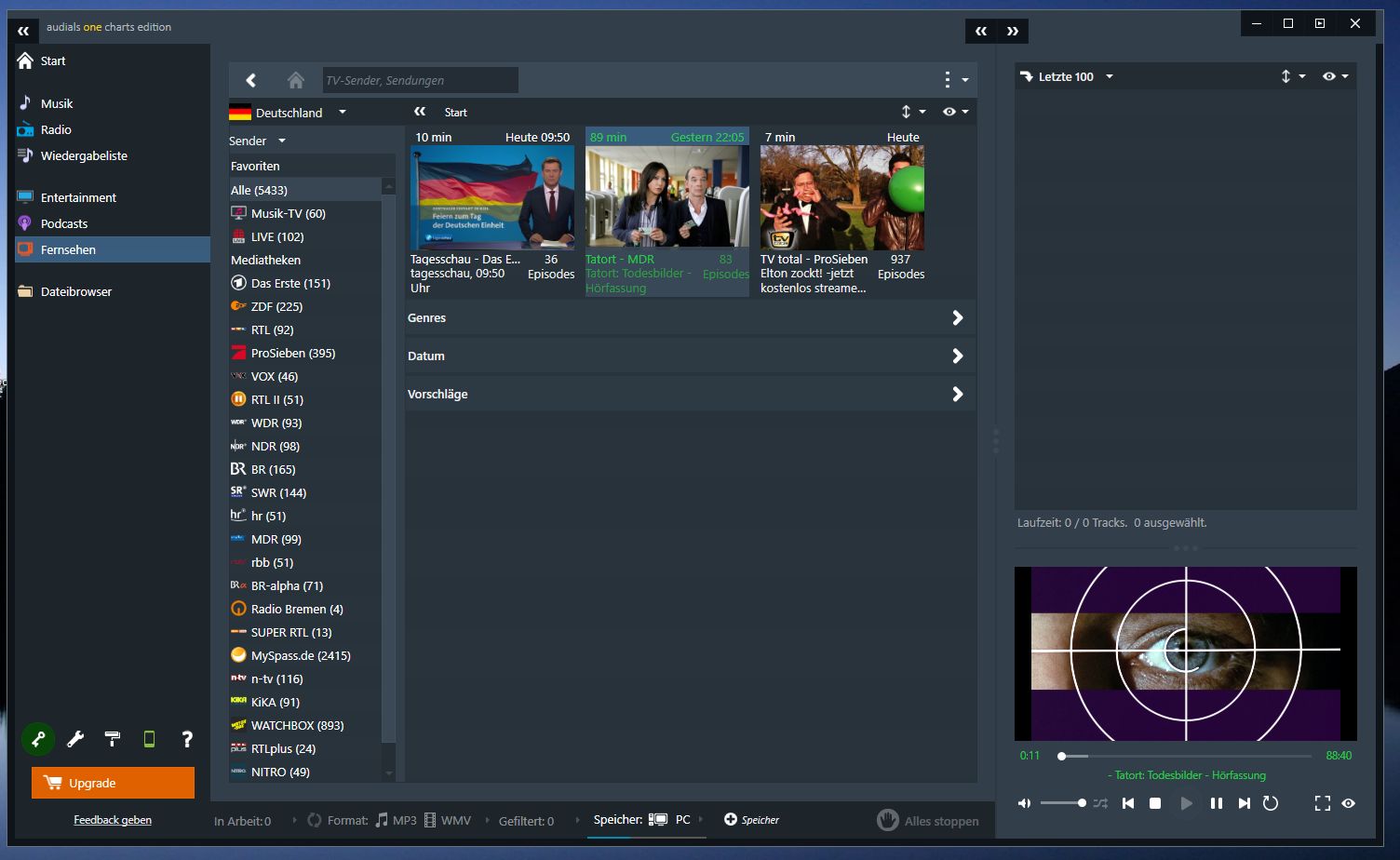Open the three-dot options menu

[948, 80]
